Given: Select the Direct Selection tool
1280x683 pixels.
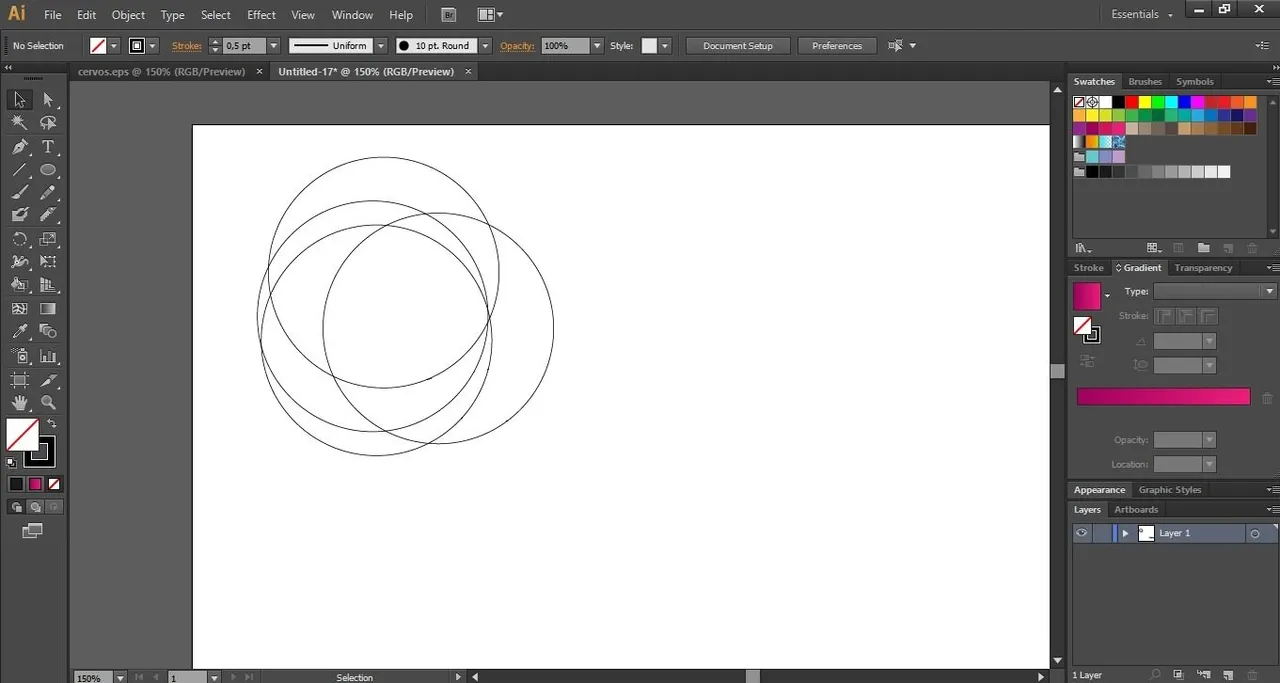Looking at the screenshot, I should 47,99.
